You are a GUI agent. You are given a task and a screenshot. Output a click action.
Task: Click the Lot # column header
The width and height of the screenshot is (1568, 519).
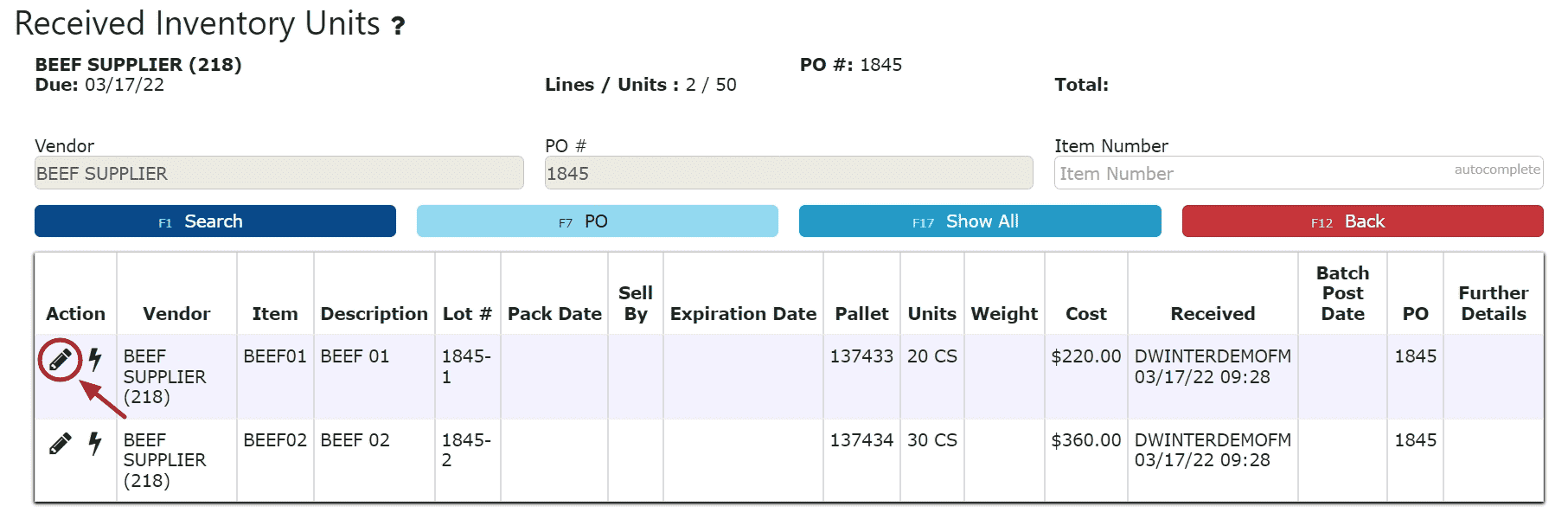[x=467, y=314]
